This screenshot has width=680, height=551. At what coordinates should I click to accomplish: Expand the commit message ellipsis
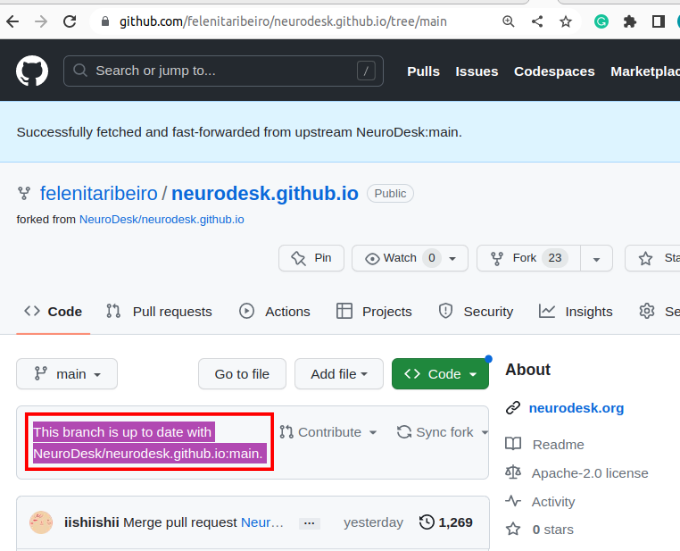[309, 523]
